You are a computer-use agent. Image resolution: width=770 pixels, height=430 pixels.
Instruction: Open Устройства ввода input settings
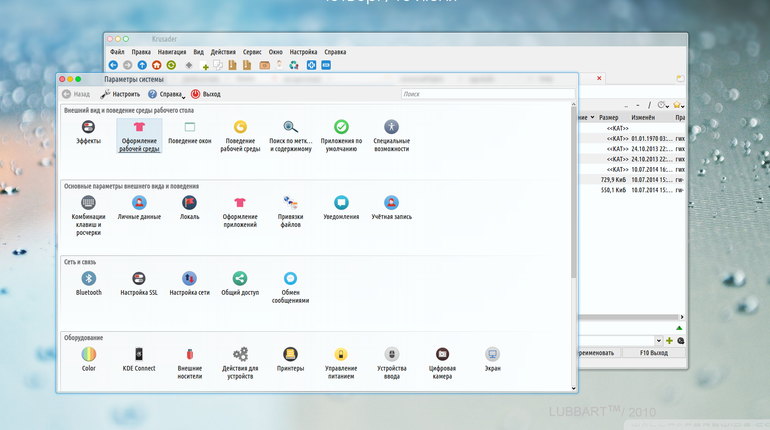[x=391, y=363]
